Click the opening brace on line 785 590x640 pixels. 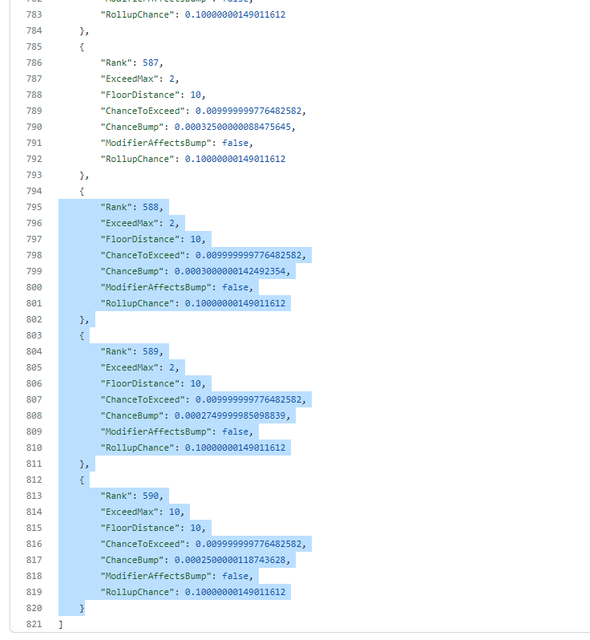coord(82,47)
